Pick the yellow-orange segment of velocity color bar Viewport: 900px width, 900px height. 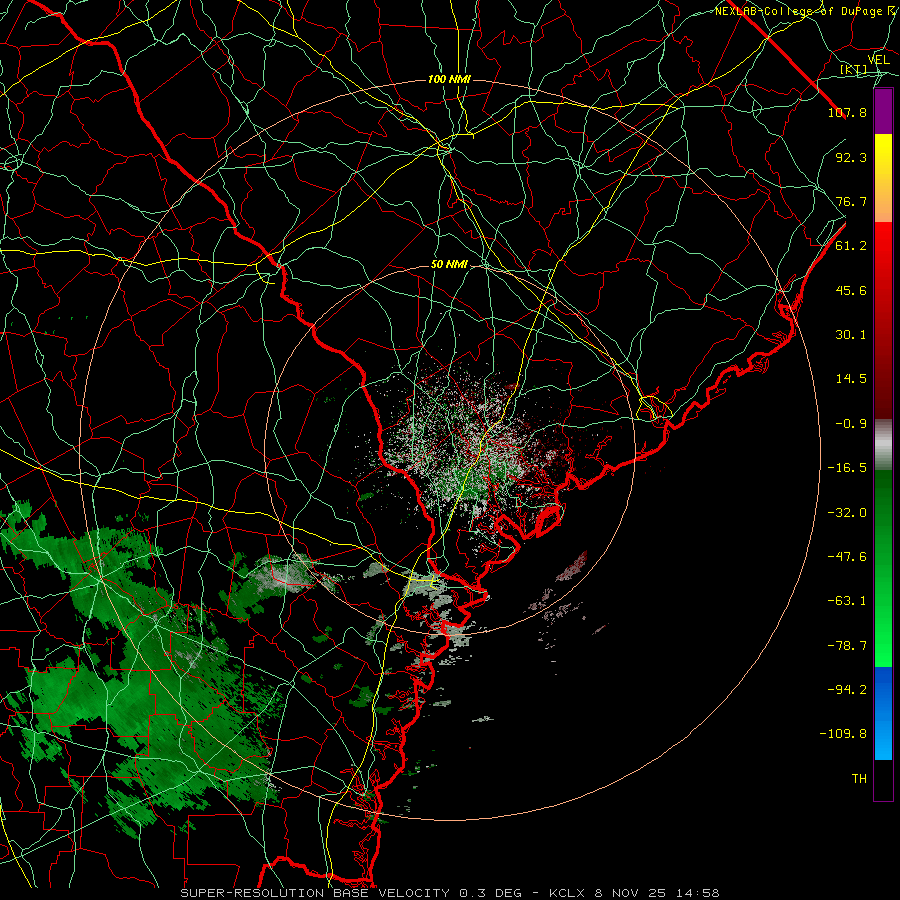pyautogui.click(x=883, y=178)
